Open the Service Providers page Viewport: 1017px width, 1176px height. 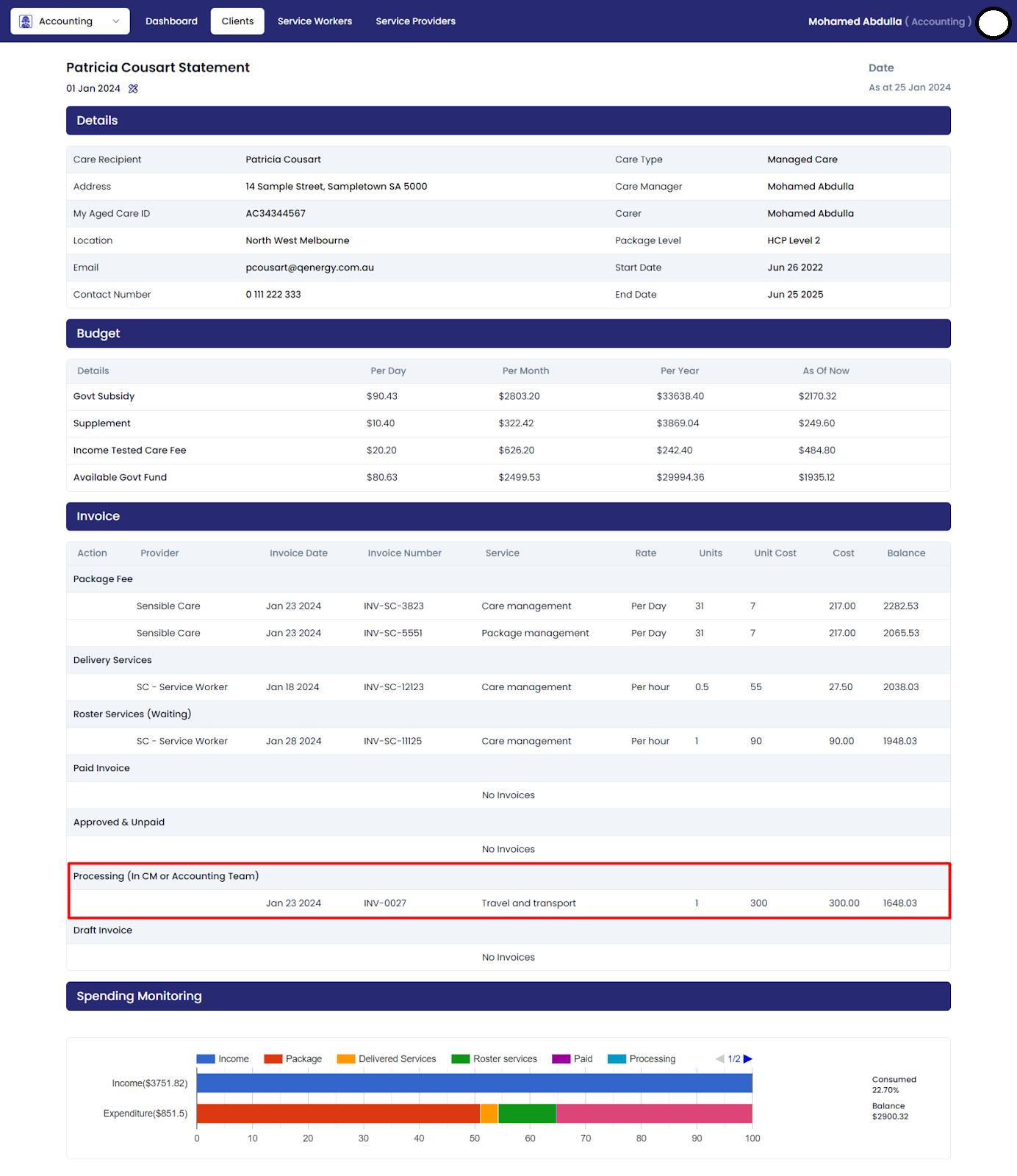pyautogui.click(x=415, y=21)
